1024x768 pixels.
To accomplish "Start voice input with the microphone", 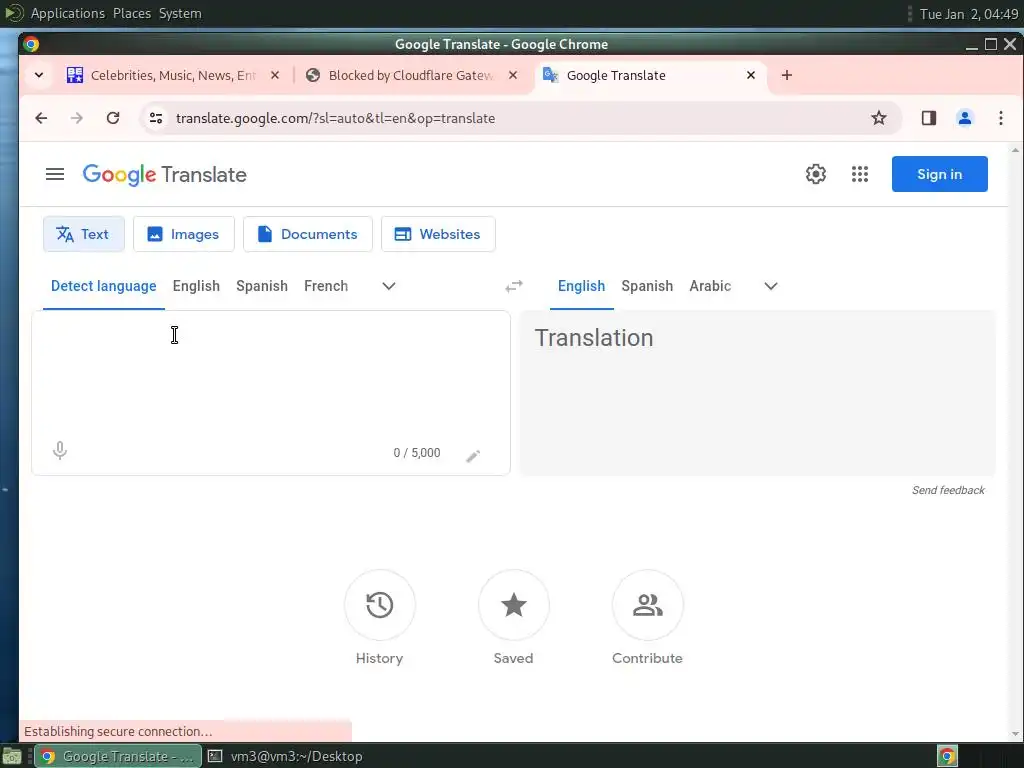I will tap(59, 451).
